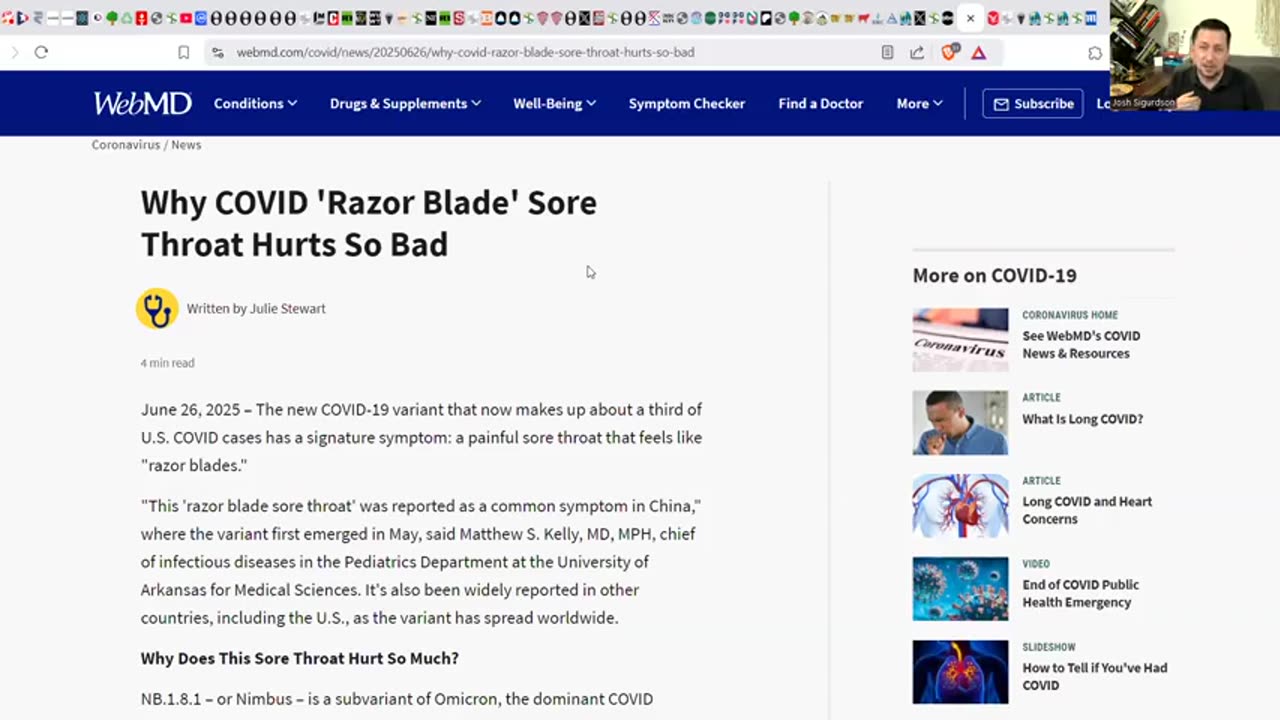Click the virus particles video thumbnail
The image size is (1280, 720).
coord(960,589)
